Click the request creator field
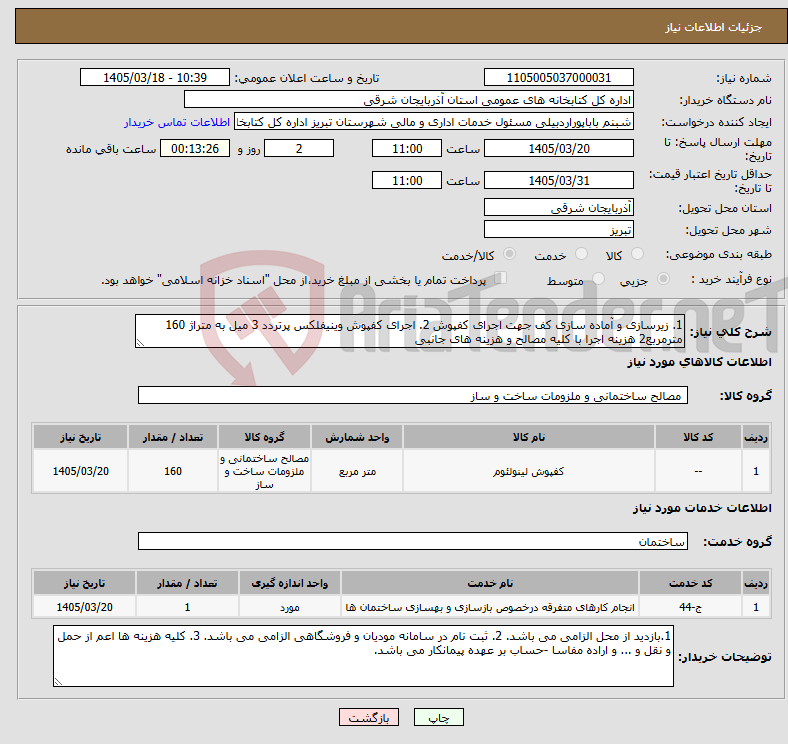This screenshot has width=788, height=744. [x=434, y=122]
